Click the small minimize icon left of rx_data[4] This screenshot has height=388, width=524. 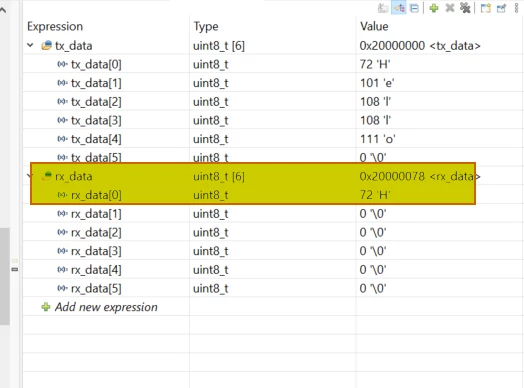15,269
